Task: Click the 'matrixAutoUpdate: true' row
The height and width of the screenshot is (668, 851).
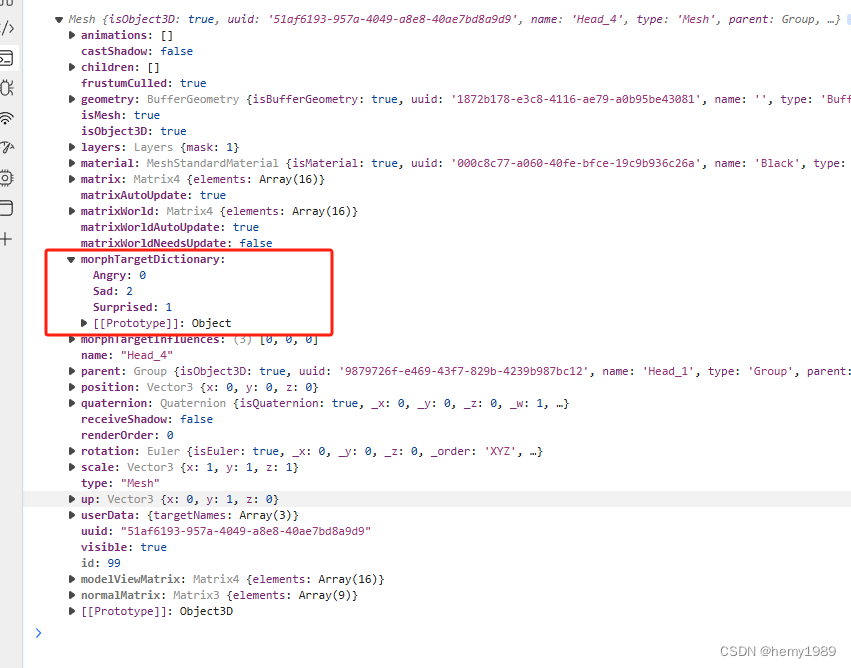Action: 153,195
